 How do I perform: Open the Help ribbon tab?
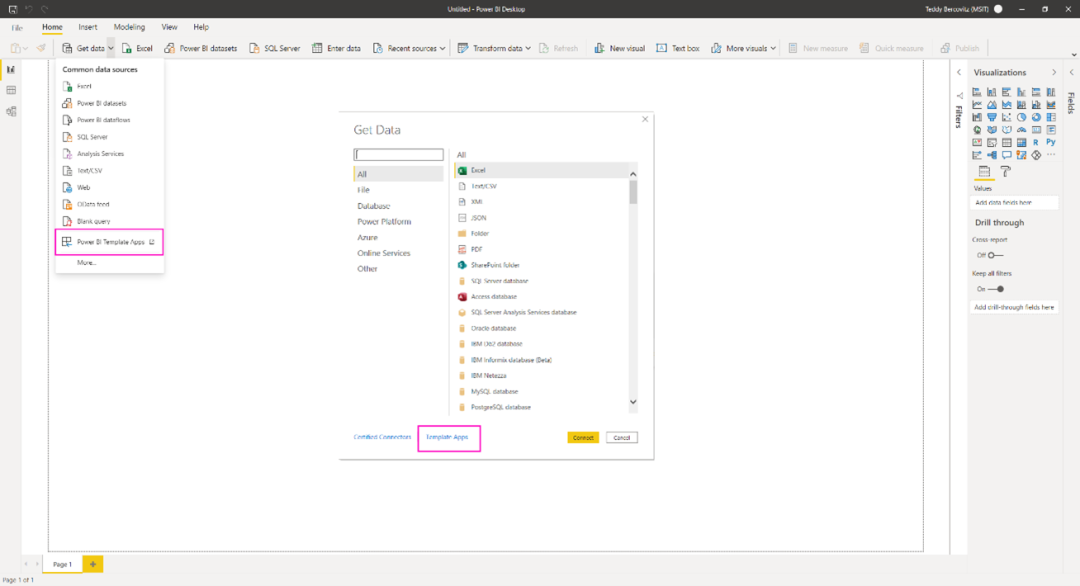201,27
